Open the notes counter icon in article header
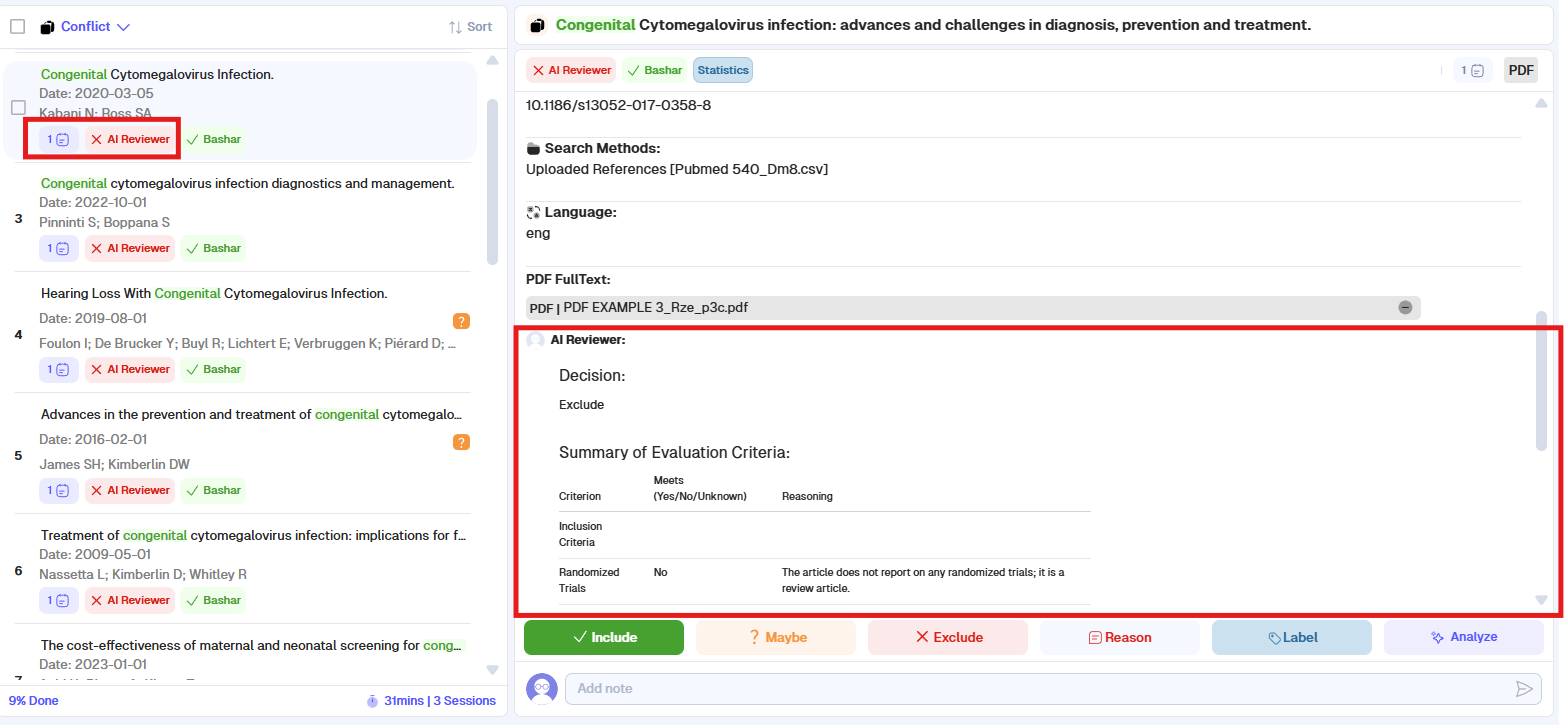The width and height of the screenshot is (1564, 725). (1473, 70)
